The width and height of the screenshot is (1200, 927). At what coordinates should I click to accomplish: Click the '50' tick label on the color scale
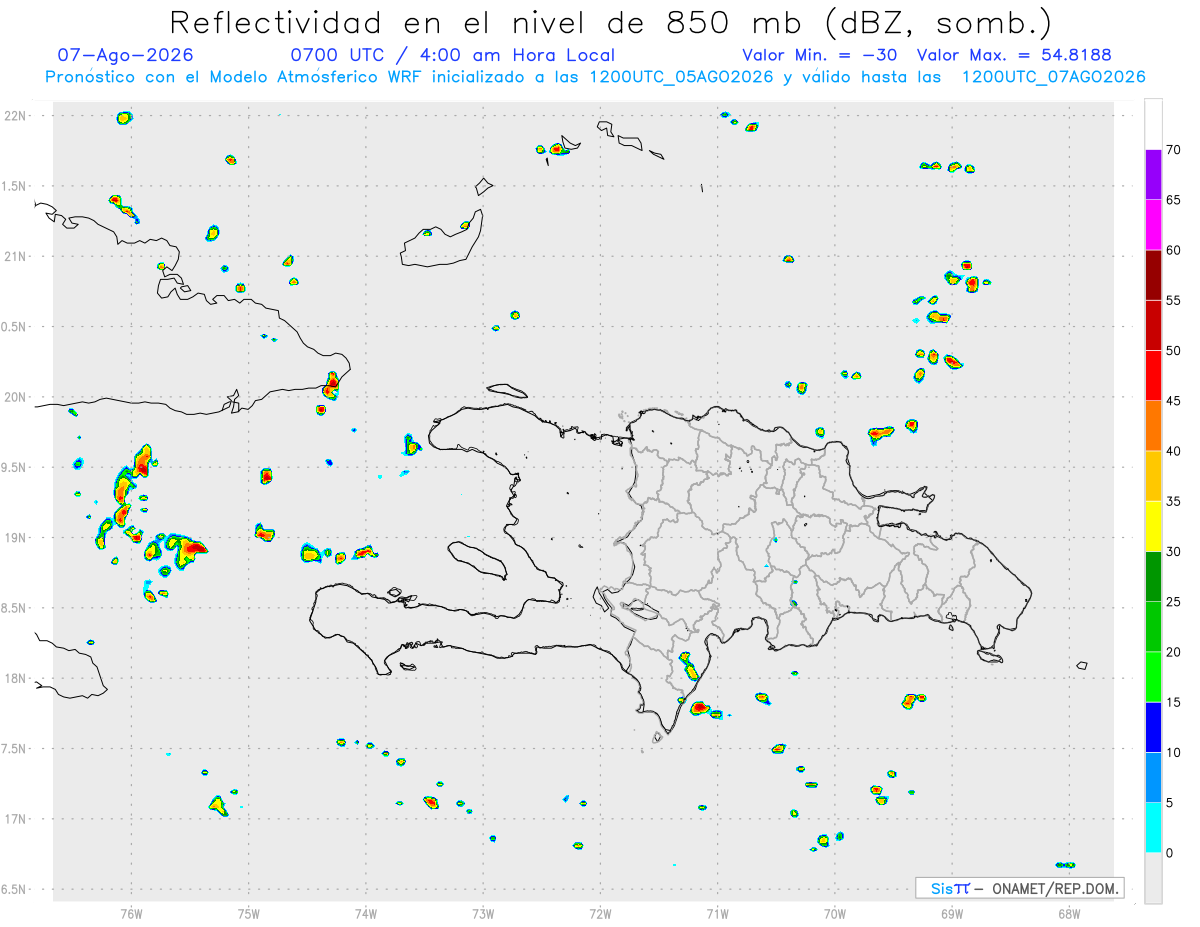click(x=1174, y=351)
